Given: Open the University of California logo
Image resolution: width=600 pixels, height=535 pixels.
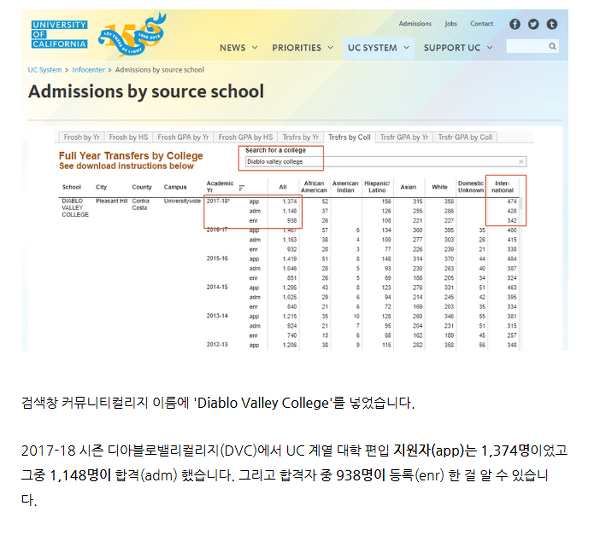Looking at the screenshot, I should click(x=59, y=34).
